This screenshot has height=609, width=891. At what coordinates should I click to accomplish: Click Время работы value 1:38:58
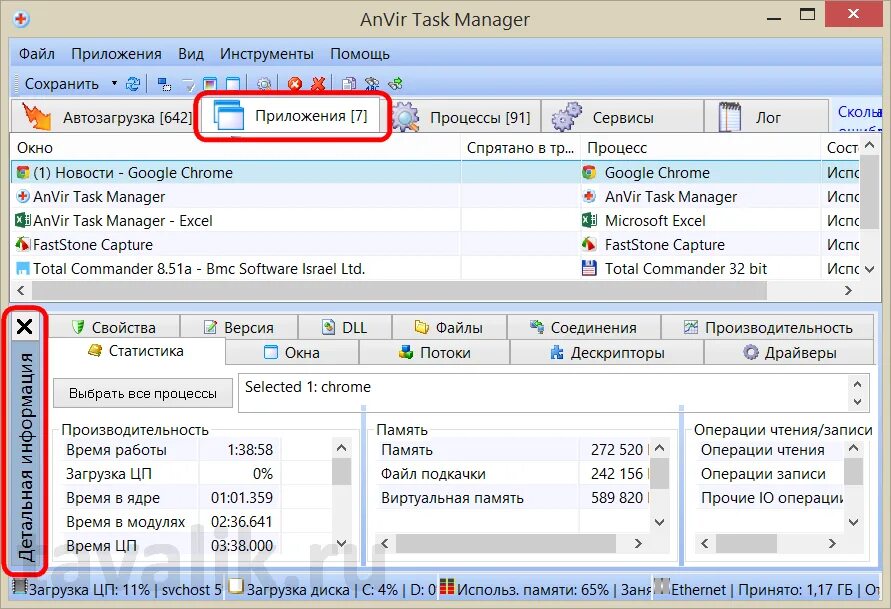250,450
